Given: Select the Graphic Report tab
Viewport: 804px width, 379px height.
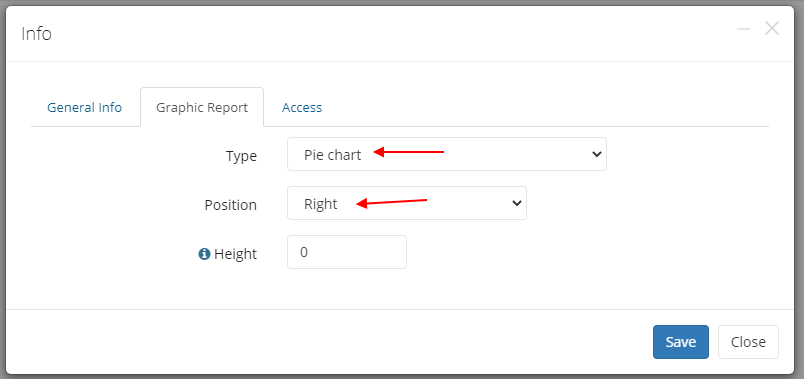Looking at the screenshot, I should coord(202,107).
